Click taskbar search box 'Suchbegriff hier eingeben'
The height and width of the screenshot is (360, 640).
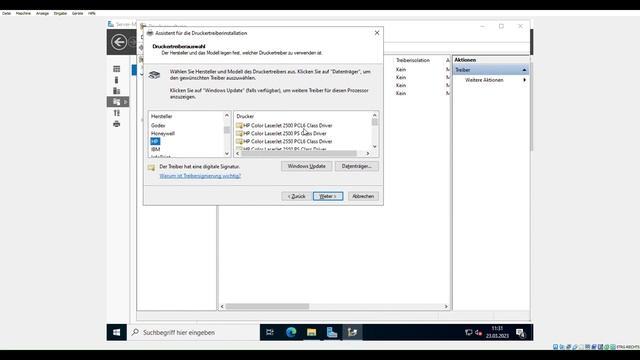(x=193, y=332)
